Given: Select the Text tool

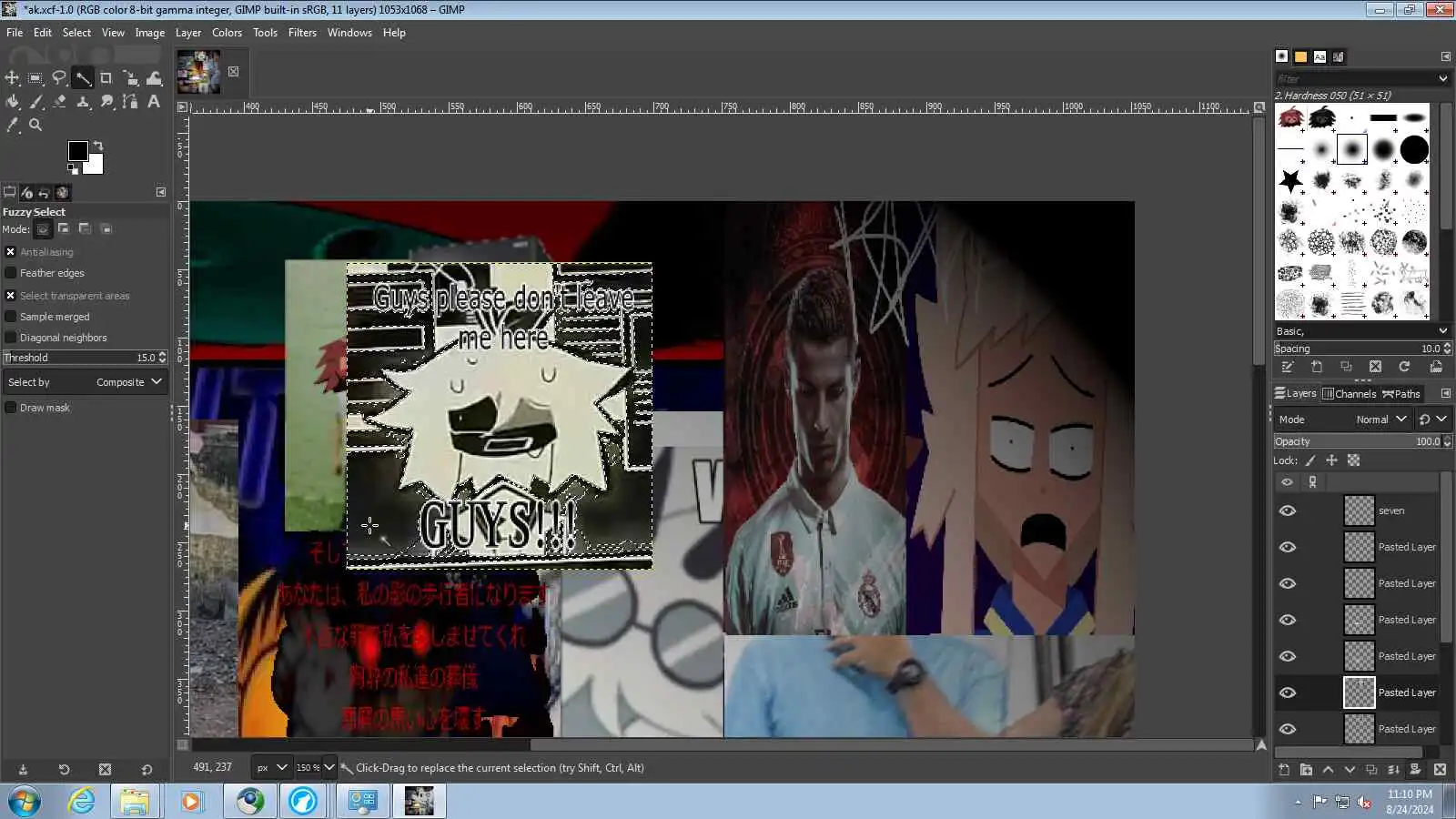Looking at the screenshot, I should click(154, 102).
